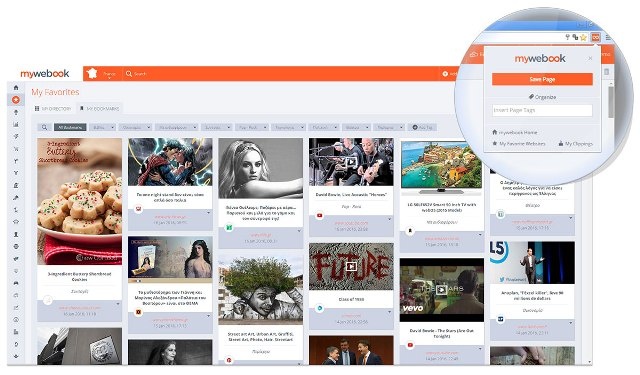Image resolution: width=640 pixels, height=375 pixels.
Task: Play The Stars vevo video thumbnail
Action: point(442,290)
